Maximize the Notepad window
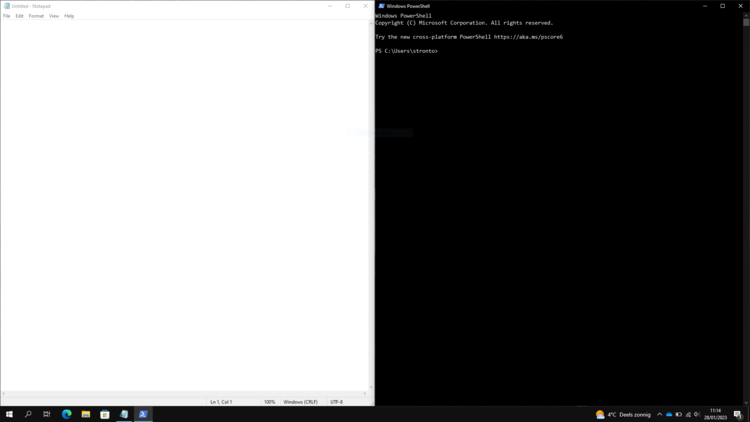This screenshot has width=750, height=422. [348, 6]
